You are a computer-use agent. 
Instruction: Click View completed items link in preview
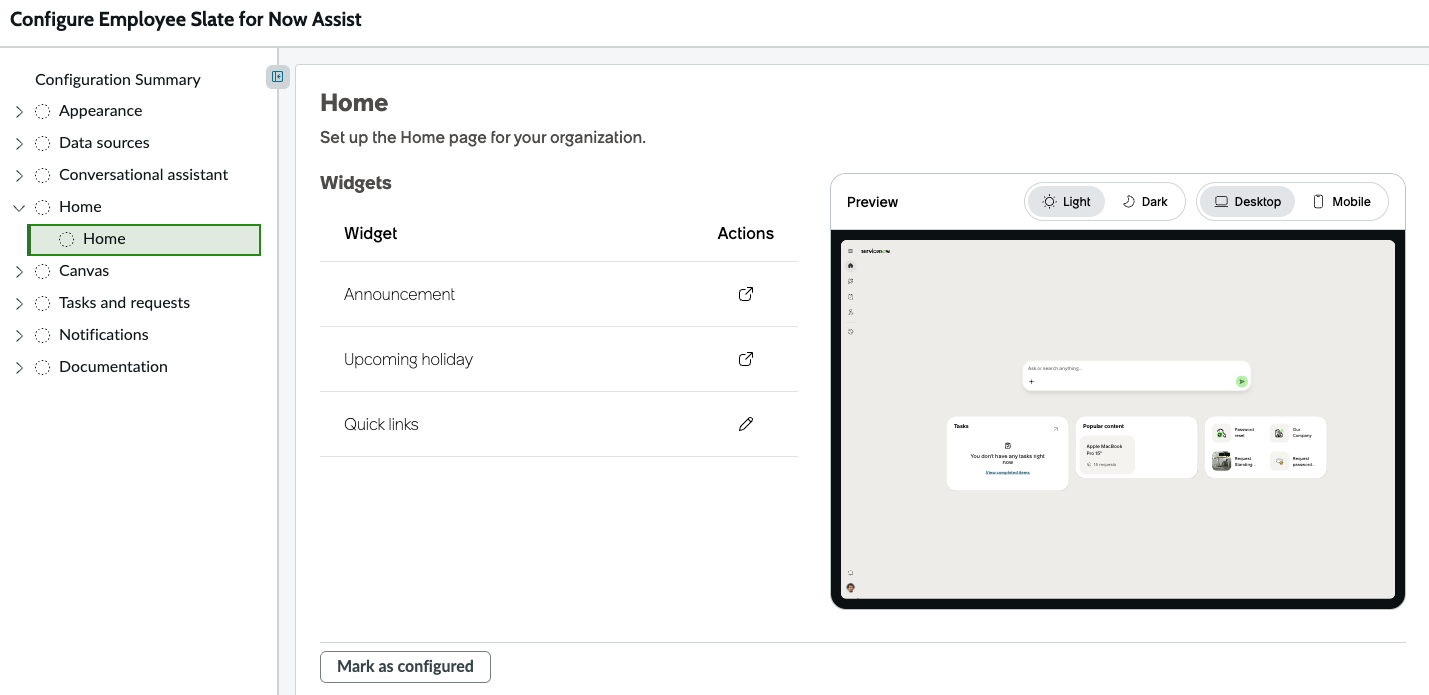click(x=1007, y=473)
